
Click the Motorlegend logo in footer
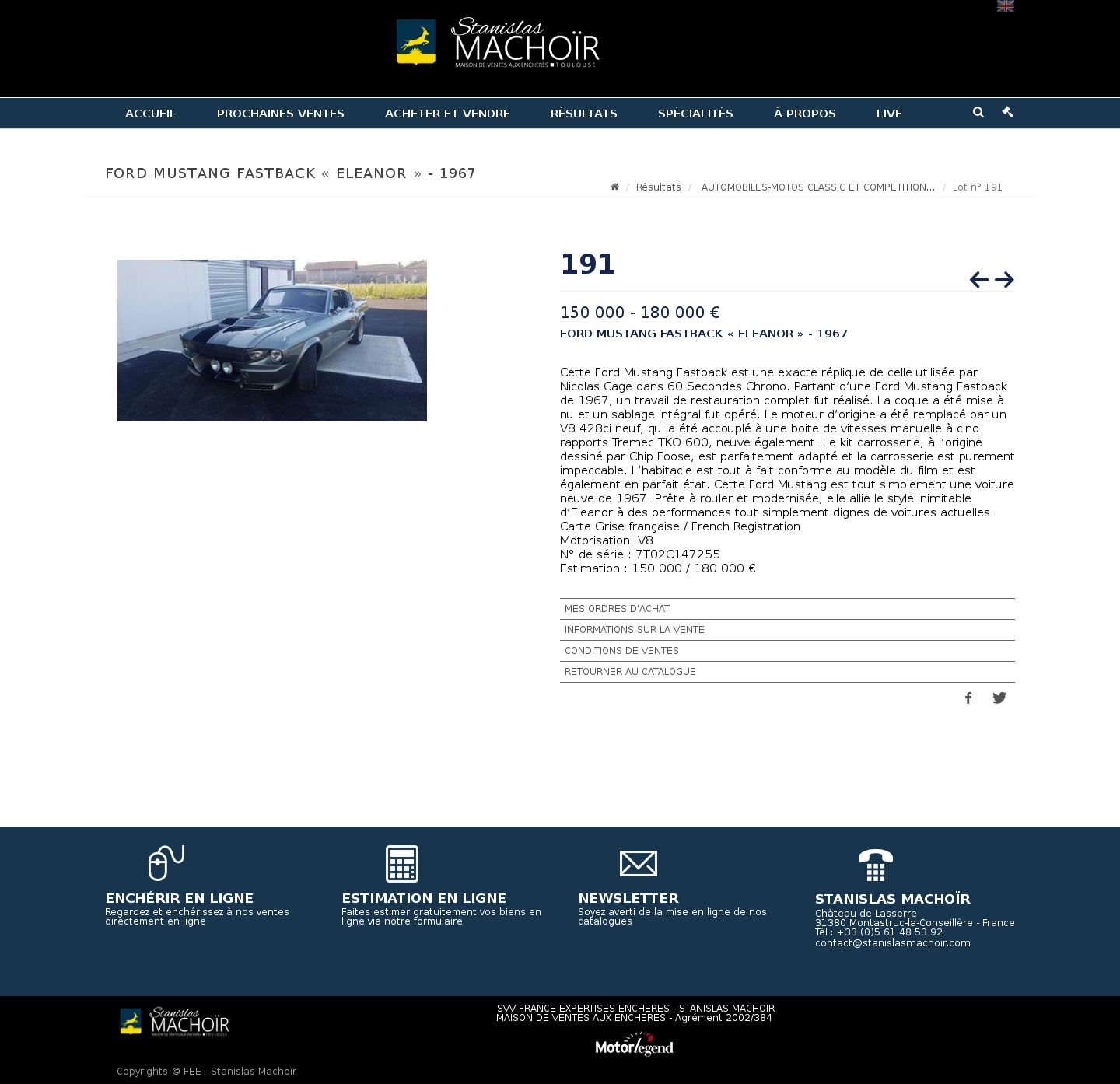[635, 1044]
